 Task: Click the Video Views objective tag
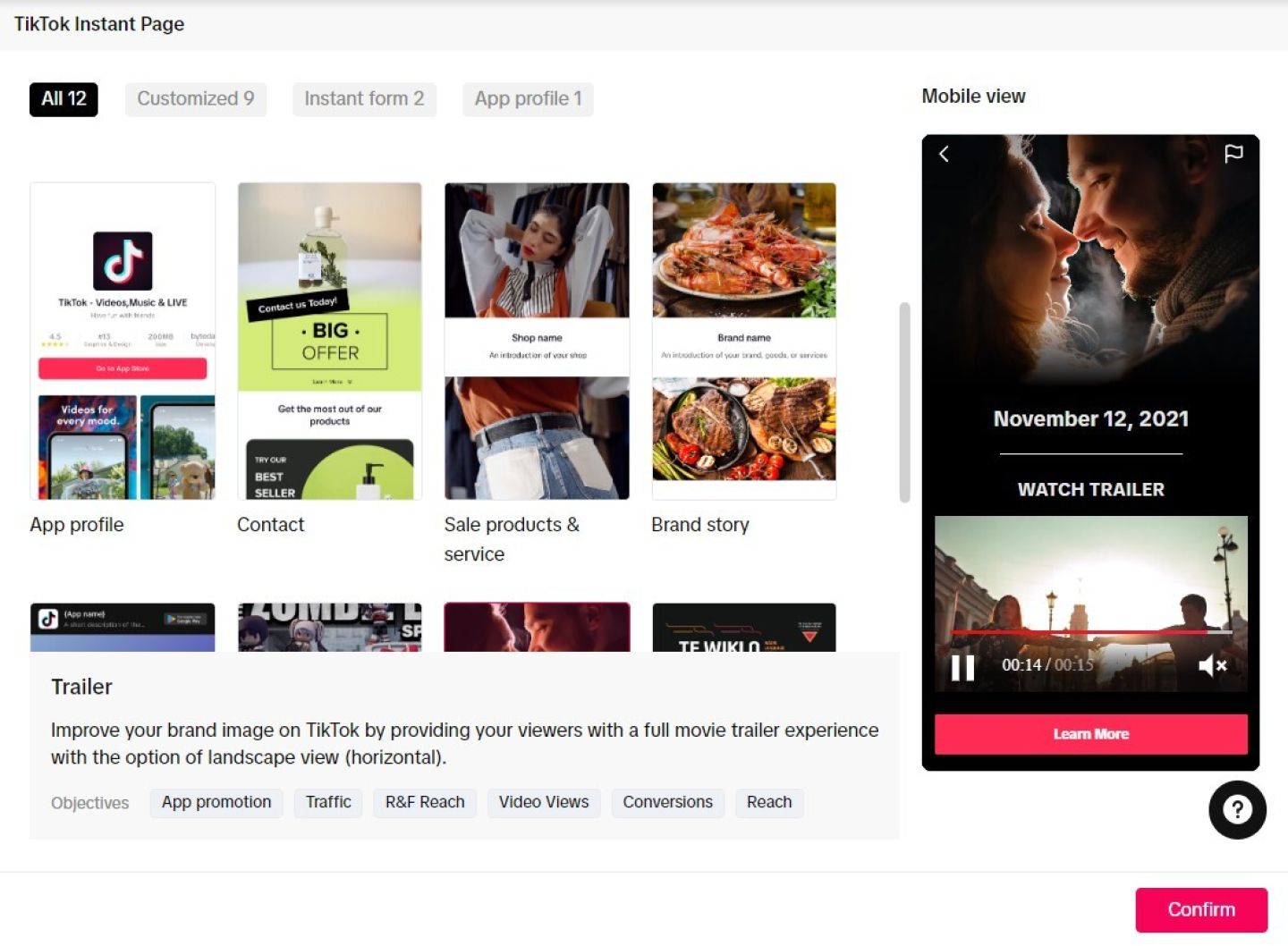click(x=544, y=802)
